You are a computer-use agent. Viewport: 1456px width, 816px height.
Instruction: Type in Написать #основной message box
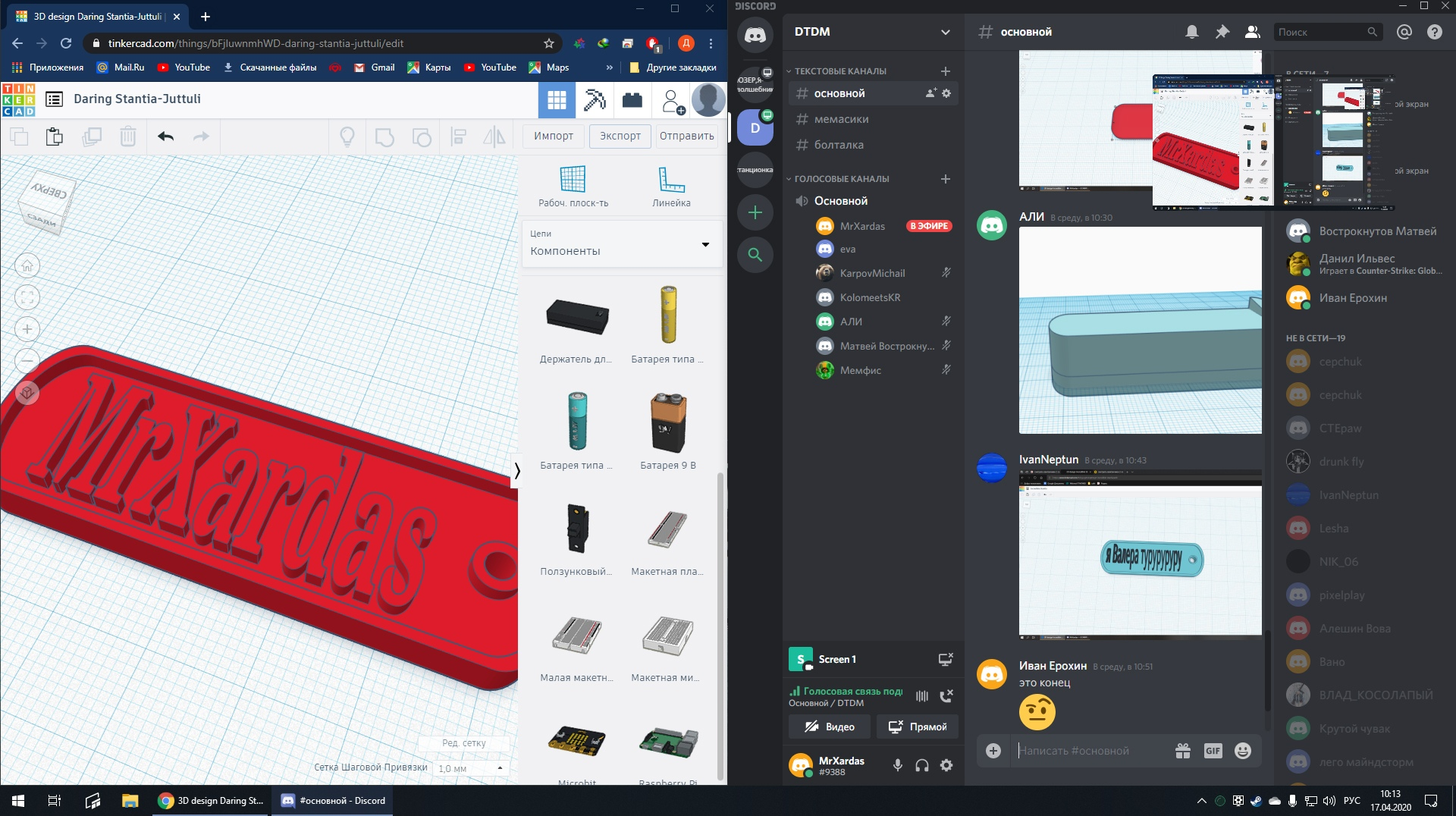[x=1089, y=751]
